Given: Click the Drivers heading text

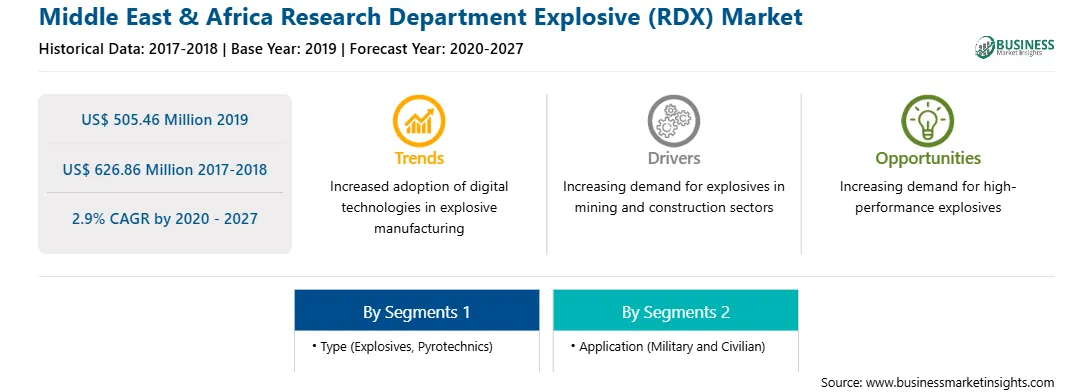Looking at the screenshot, I should click(x=673, y=158).
